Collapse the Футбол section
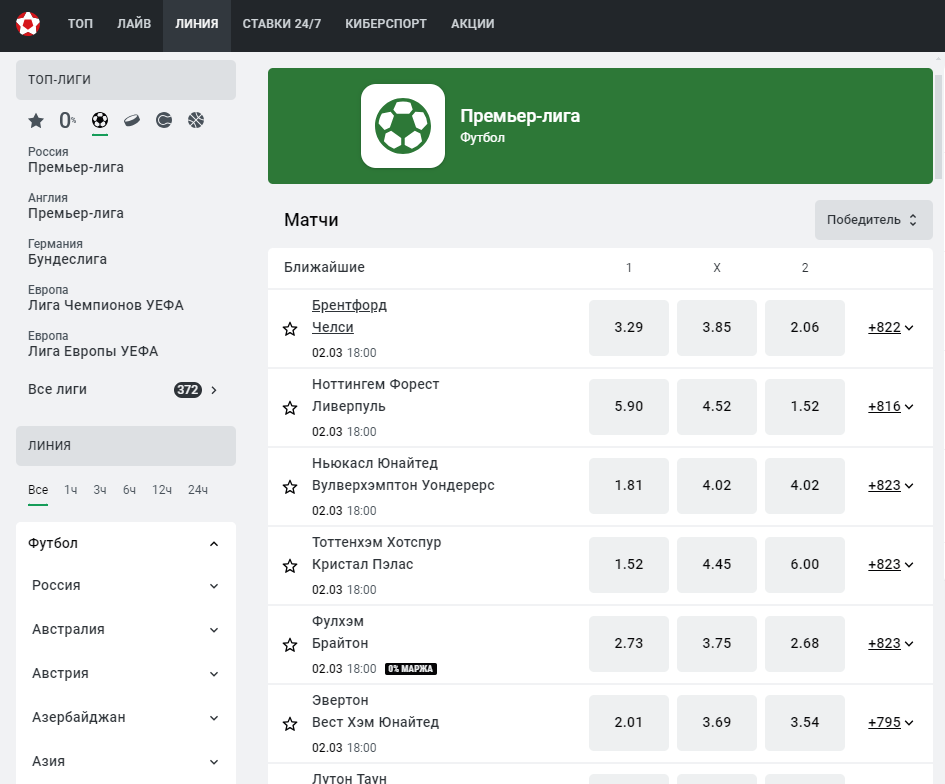Image resolution: width=945 pixels, height=784 pixels. point(213,544)
